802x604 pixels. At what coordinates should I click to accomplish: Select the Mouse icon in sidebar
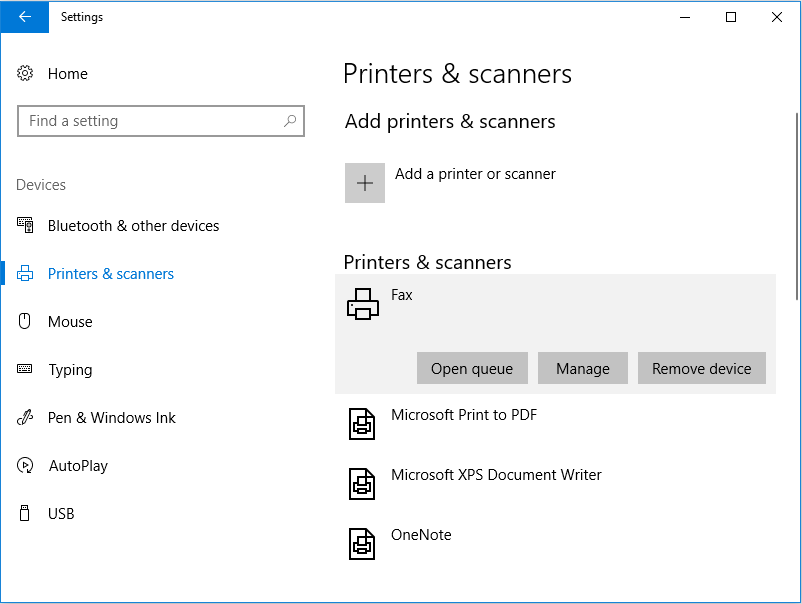pyautogui.click(x=24, y=321)
